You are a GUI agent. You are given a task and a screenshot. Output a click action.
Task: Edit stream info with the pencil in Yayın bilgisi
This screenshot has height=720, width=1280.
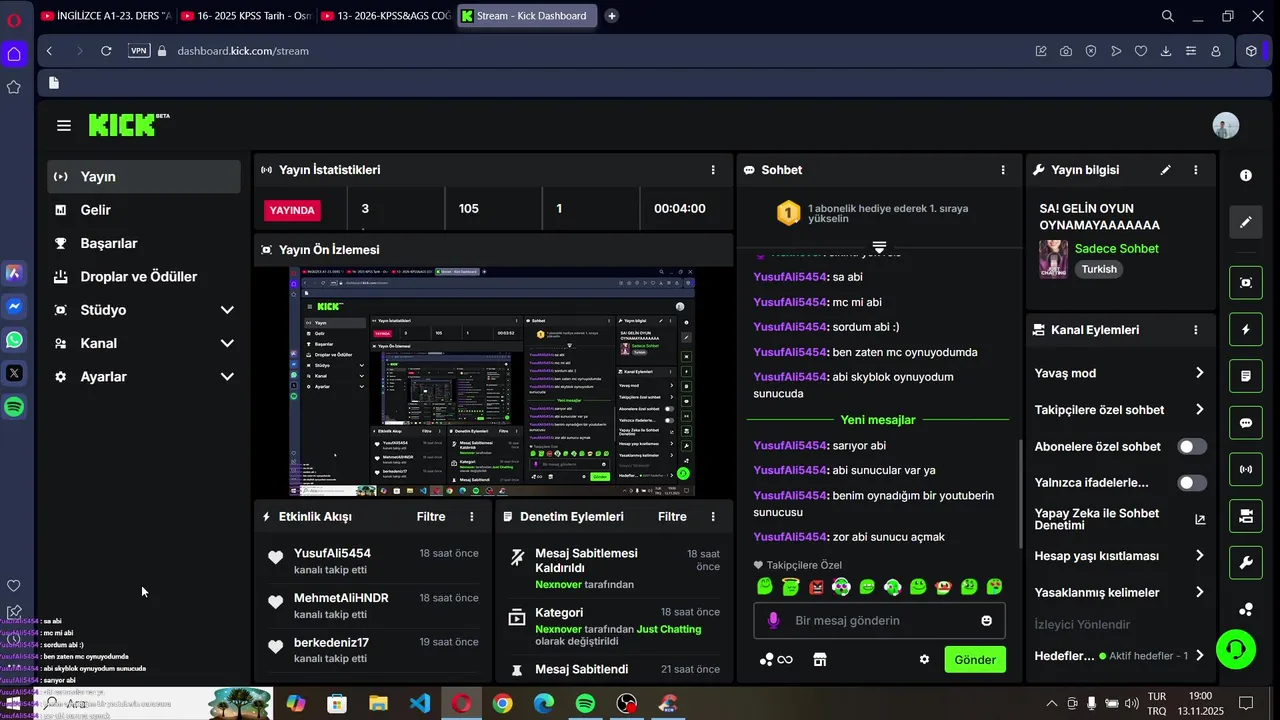coord(1165,170)
